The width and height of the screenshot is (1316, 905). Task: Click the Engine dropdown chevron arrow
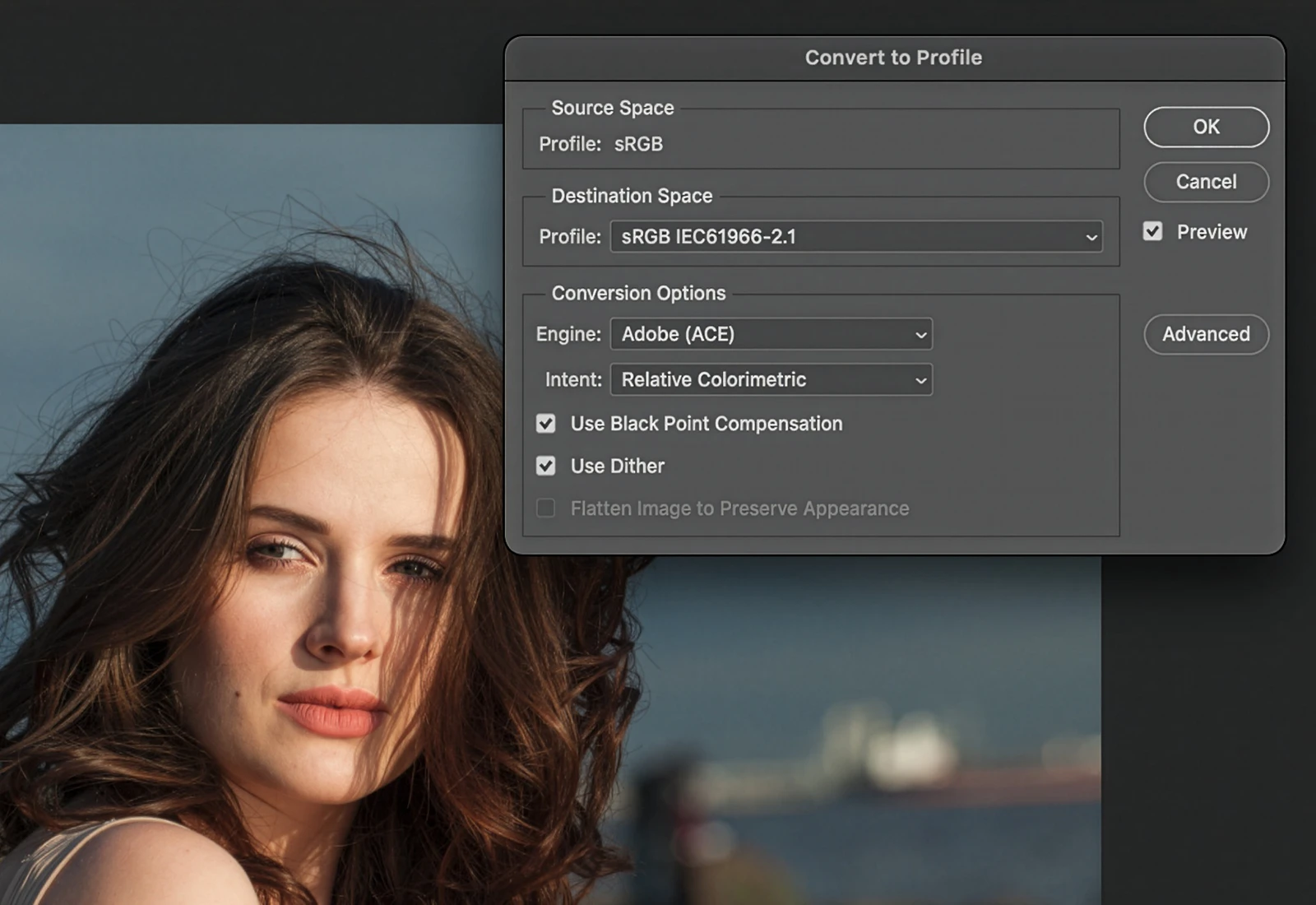tap(920, 335)
